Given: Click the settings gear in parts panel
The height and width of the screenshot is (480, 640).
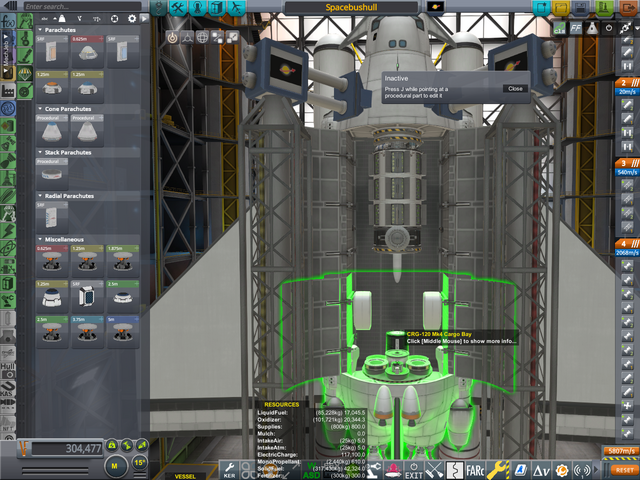Looking at the screenshot, I should 132,19.
